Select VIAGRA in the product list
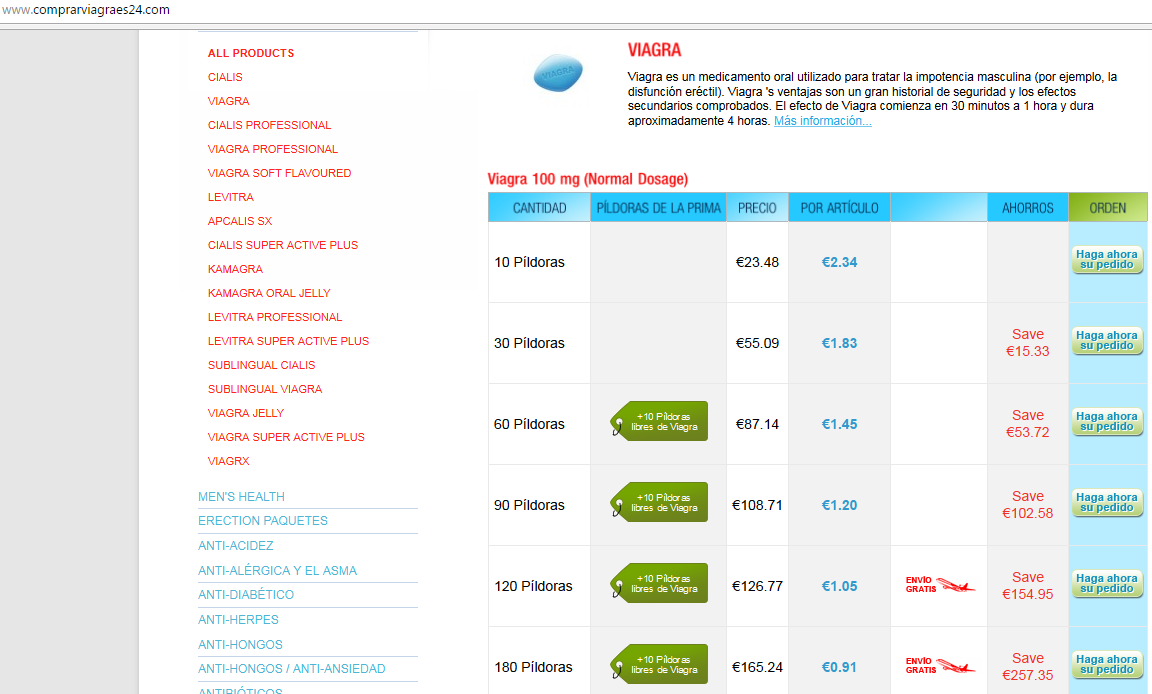The image size is (1152, 694). pos(228,101)
